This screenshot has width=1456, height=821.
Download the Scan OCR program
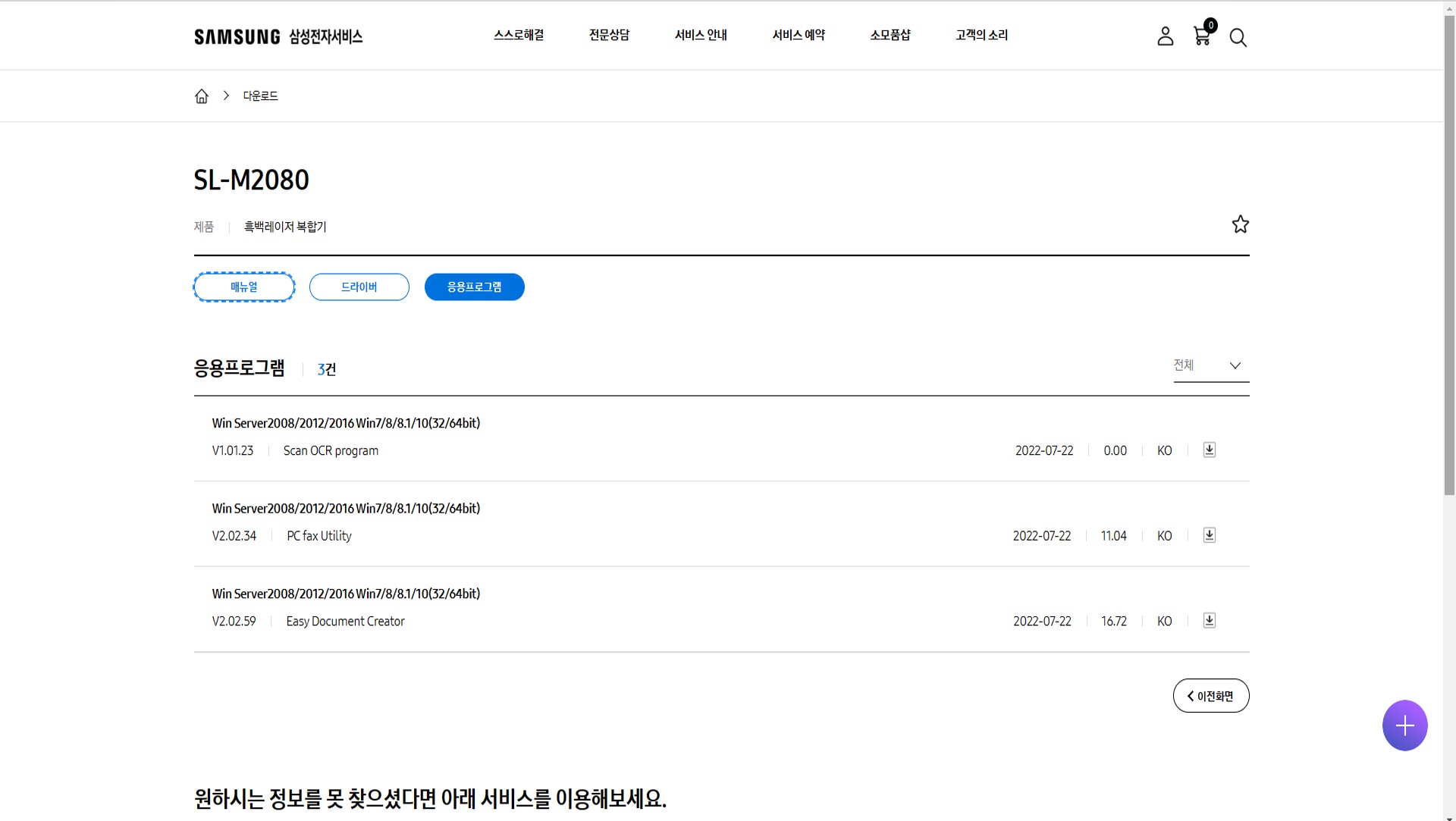pyautogui.click(x=1210, y=450)
